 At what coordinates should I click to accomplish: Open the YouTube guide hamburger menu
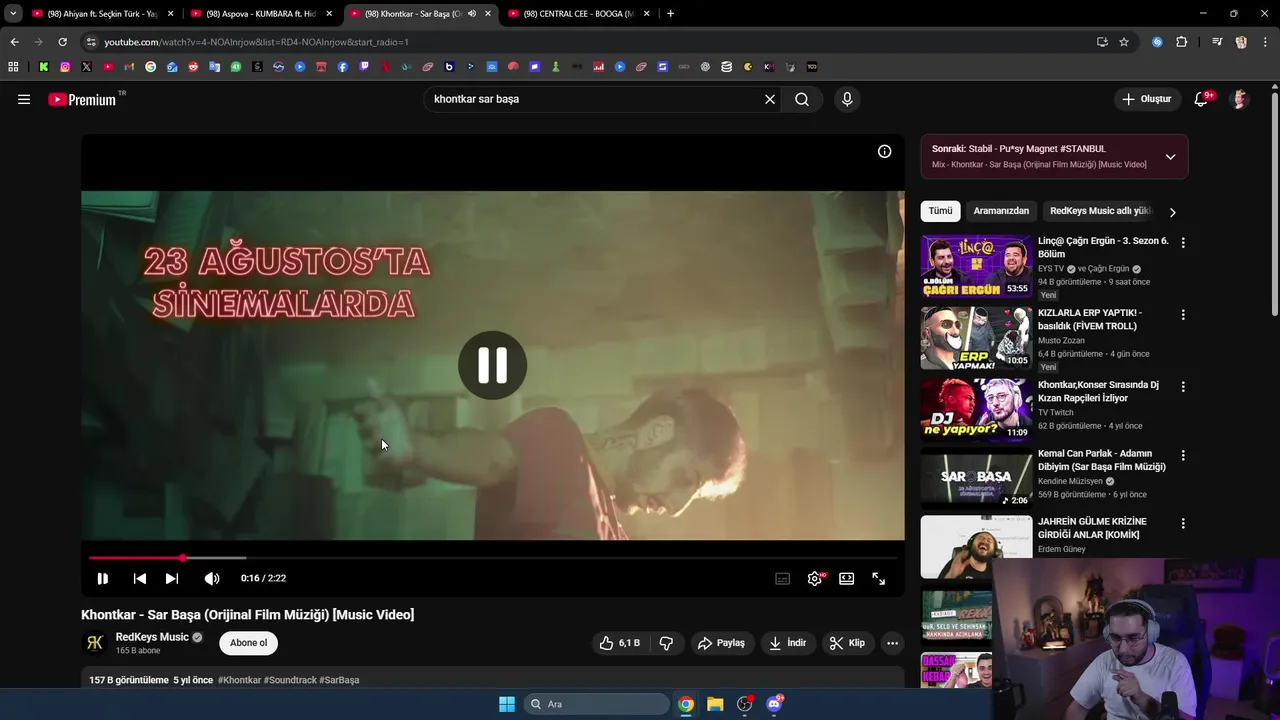coord(24,99)
